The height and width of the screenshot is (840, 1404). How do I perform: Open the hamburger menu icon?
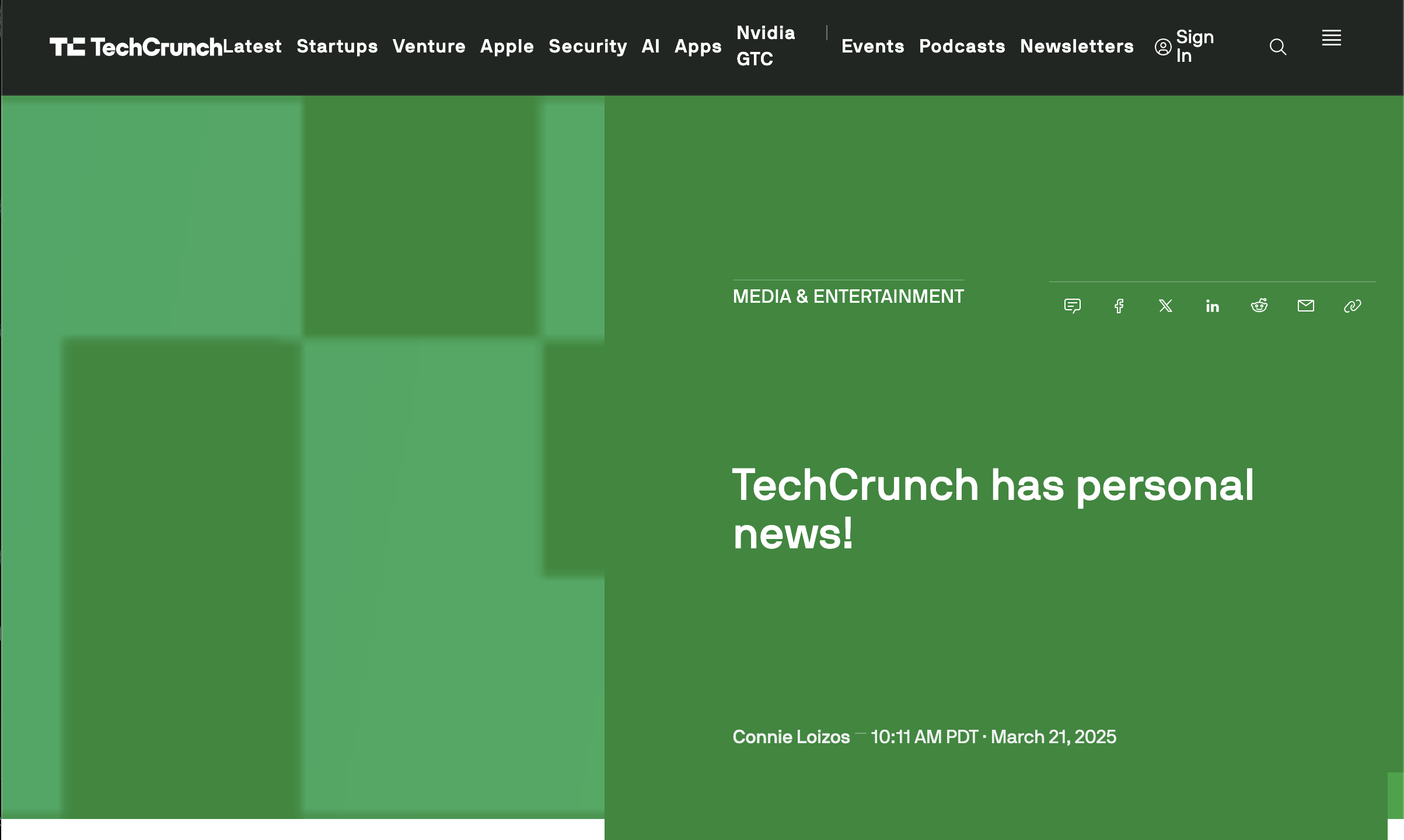pyautogui.click(x=1331, y=38)
